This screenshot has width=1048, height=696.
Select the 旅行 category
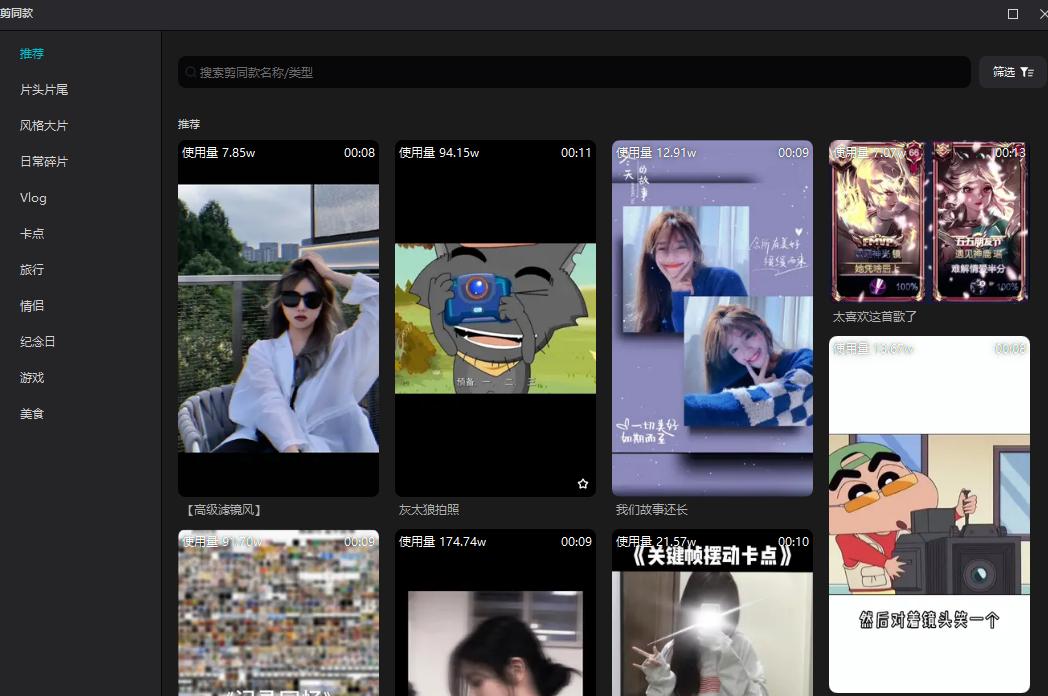tap(32, 269)
